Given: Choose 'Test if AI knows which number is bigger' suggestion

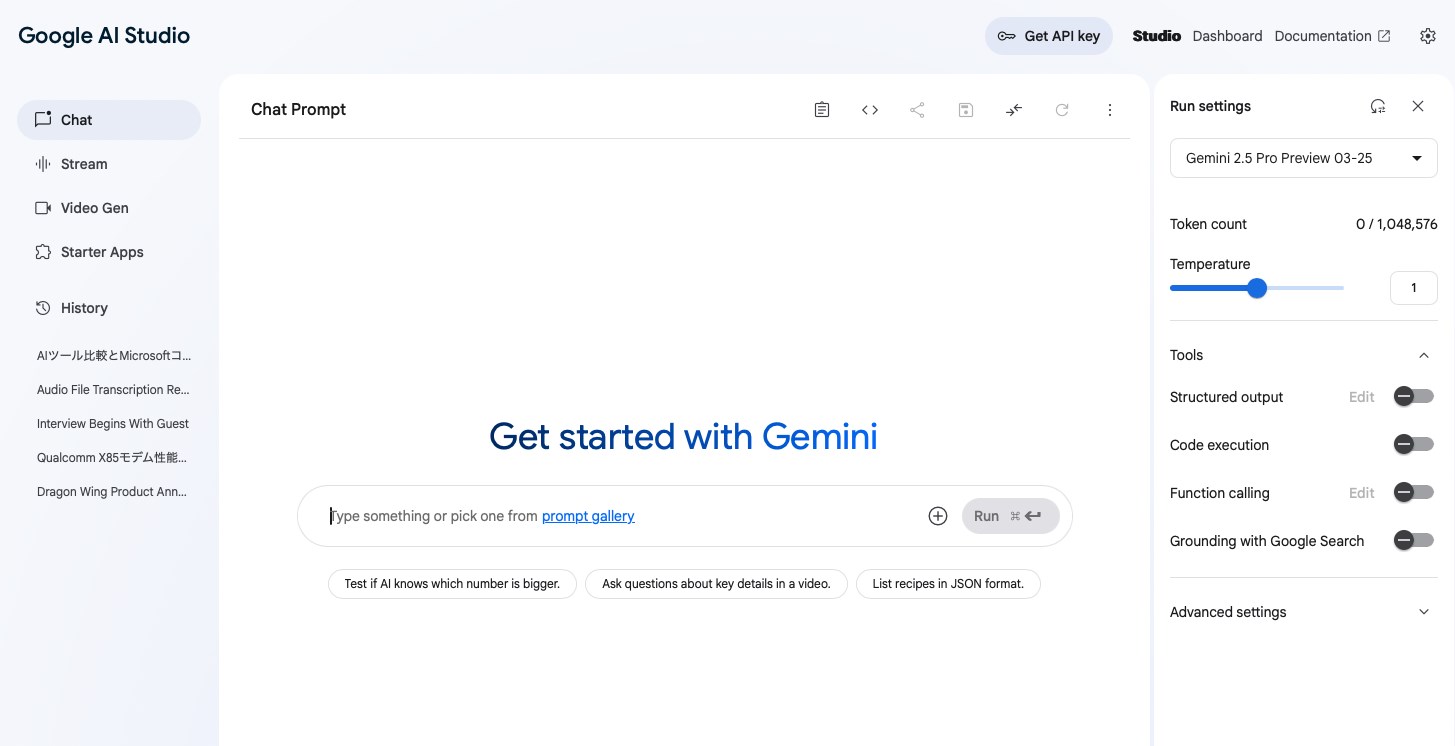Looking at the screenshot, I should click(452, 584).
